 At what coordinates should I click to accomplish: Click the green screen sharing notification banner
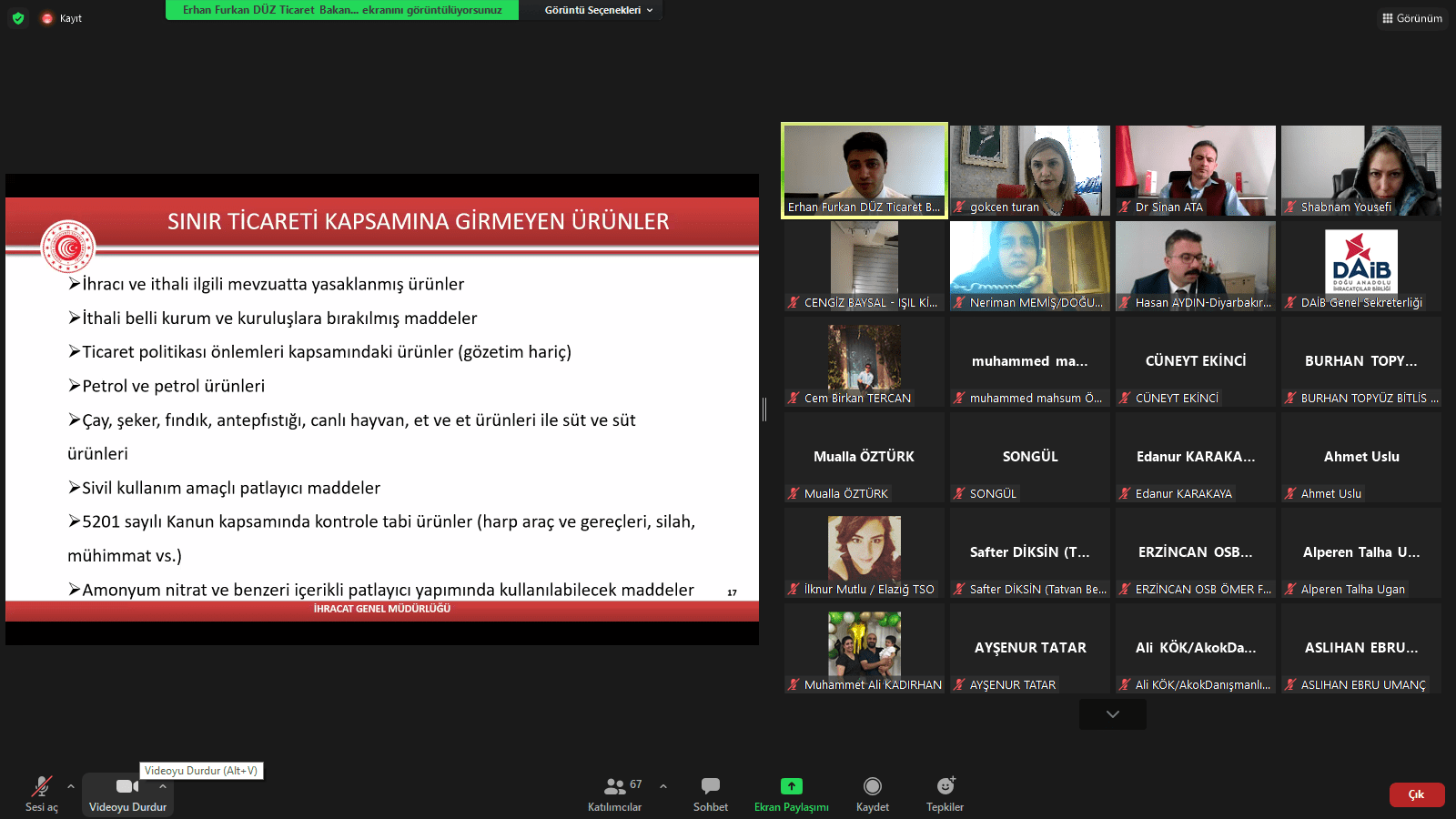point(342,10)
